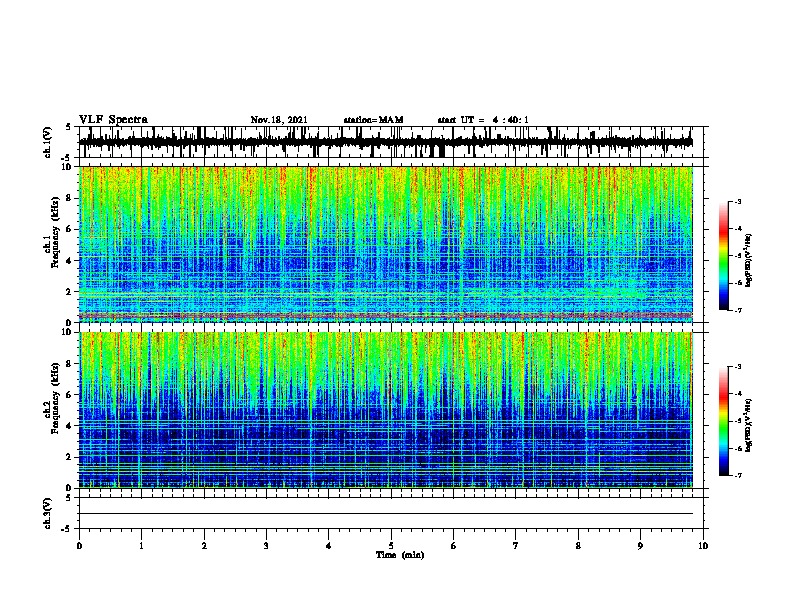
Task: Click the ch.1 colorbar log(PSD) label
Action: pyautogui.click(x=749, y=260)
